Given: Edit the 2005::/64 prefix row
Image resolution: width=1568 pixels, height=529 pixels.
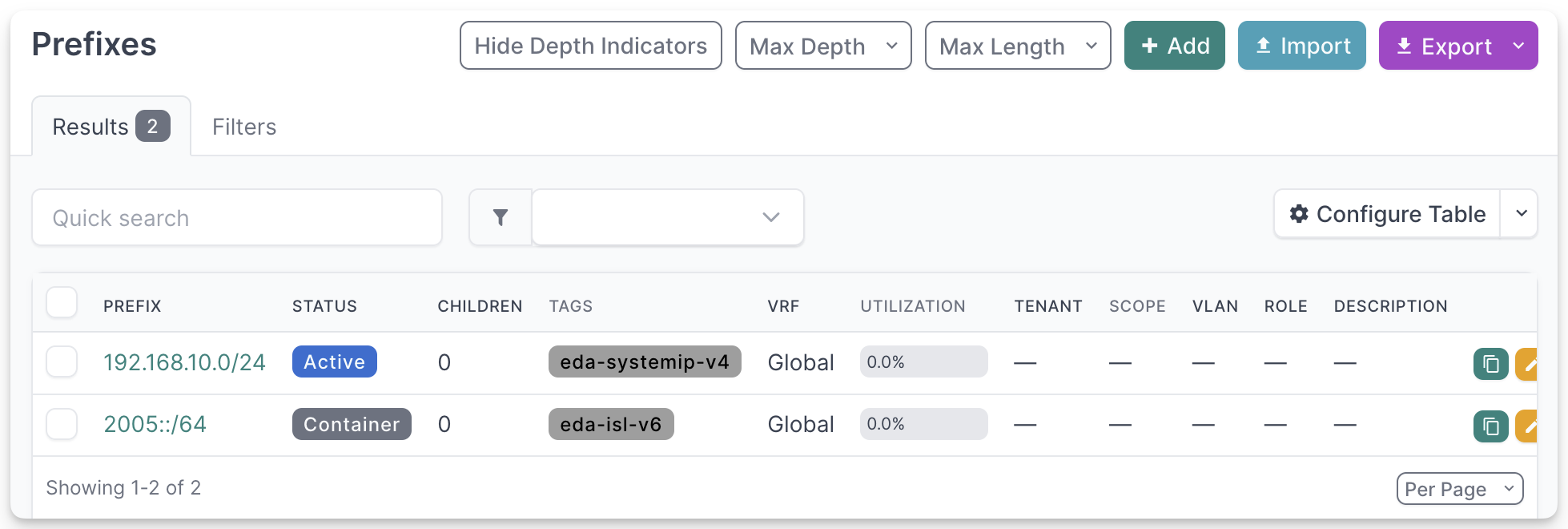Looking at the screenshot, I should [x=1528, y=426].
